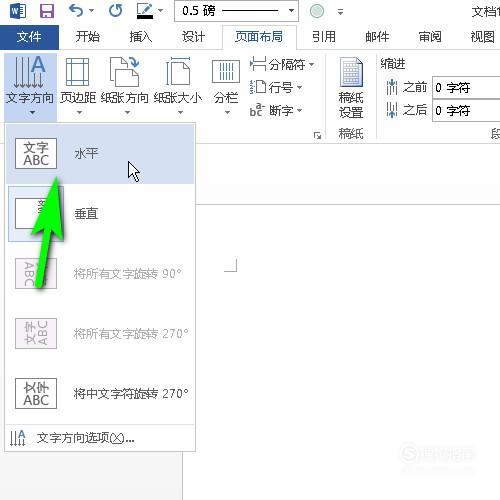Image resolution: width=500 pixels, height=500 pixels.
Task: Click the 之前 indent input field
Action: [466, 88]
